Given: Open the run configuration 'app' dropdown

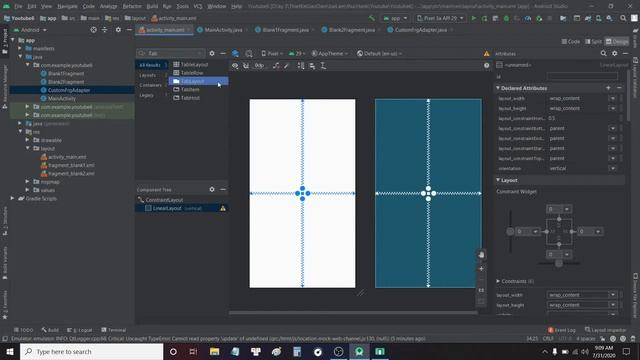Looking at the screenshot, I should [395, 18].
